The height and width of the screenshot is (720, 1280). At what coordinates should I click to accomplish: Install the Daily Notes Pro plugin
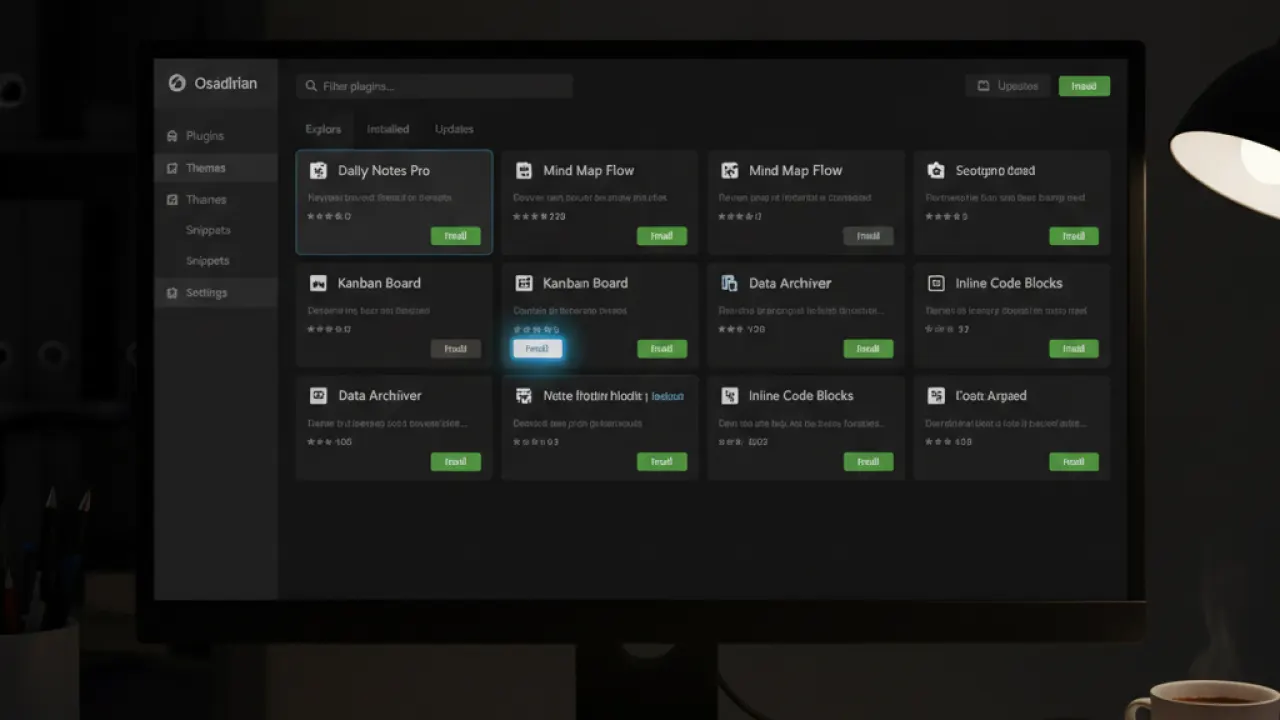pyautogui.click(x=456, y=236)
